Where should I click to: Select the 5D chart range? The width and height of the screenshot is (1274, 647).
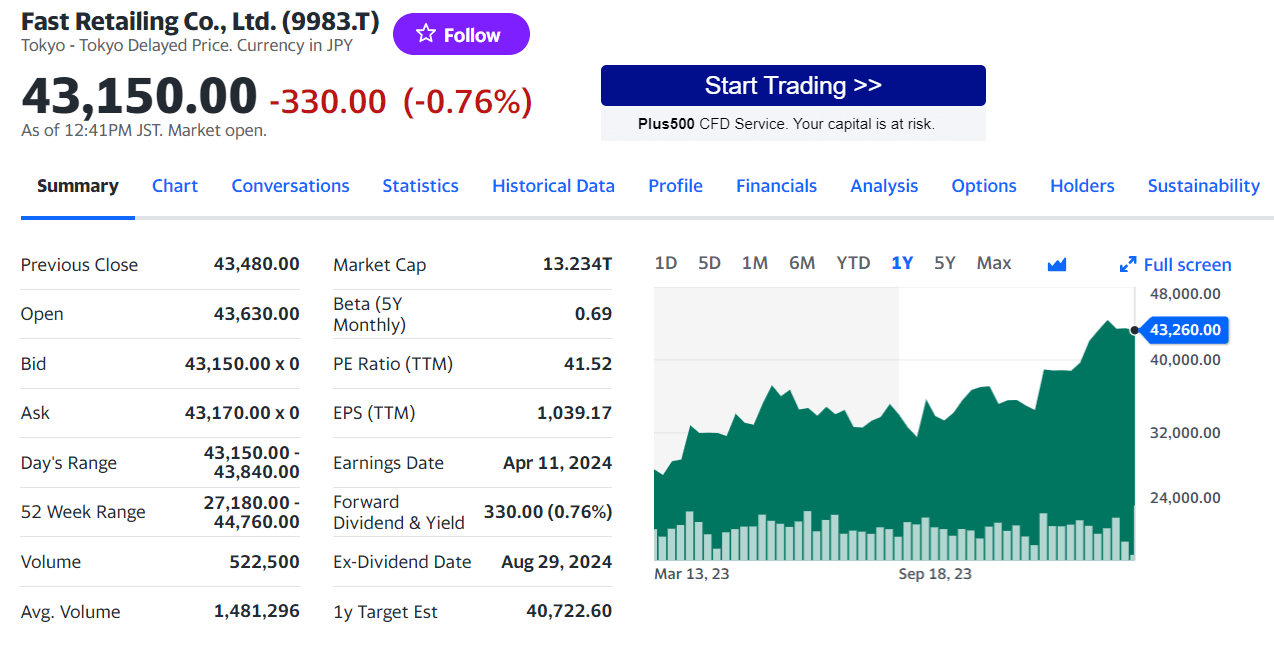(709, 263)
